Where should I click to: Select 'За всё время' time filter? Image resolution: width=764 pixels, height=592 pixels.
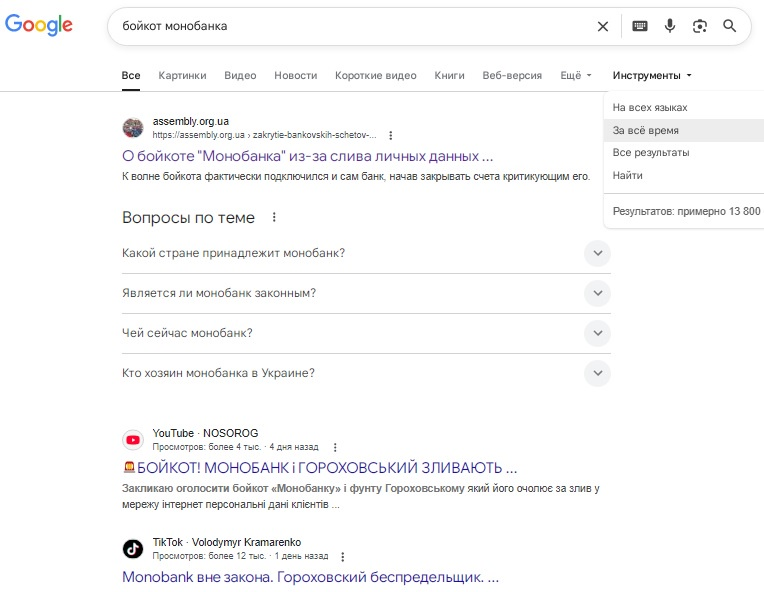(646, 130)
